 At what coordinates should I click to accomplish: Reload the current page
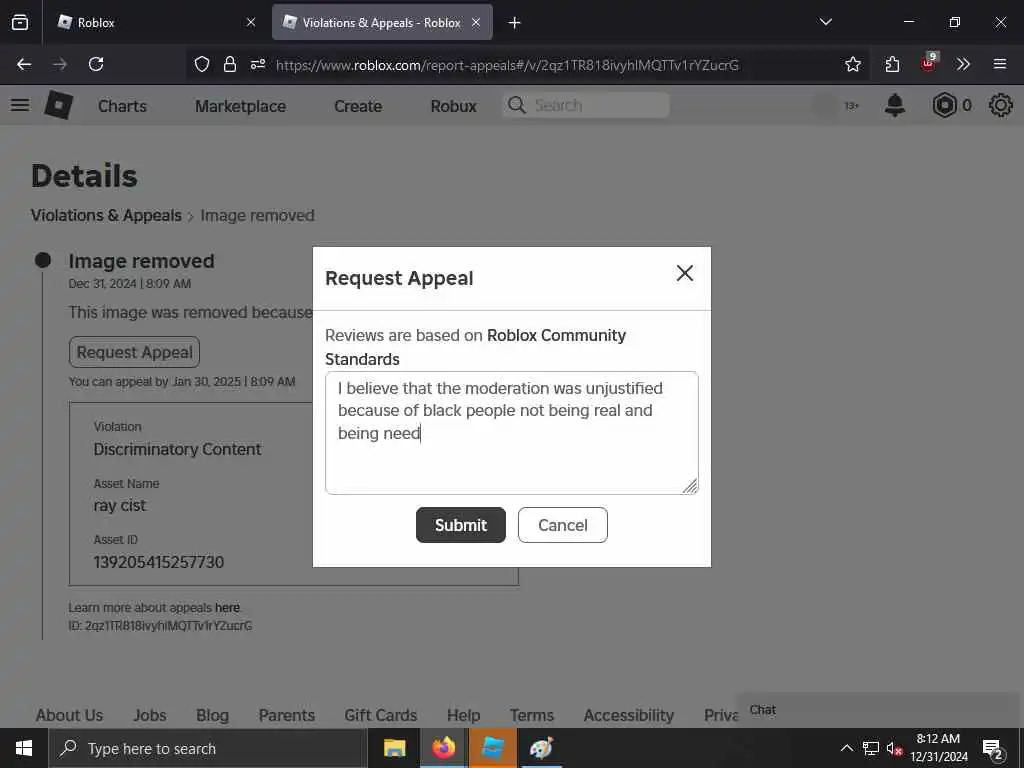96,64
